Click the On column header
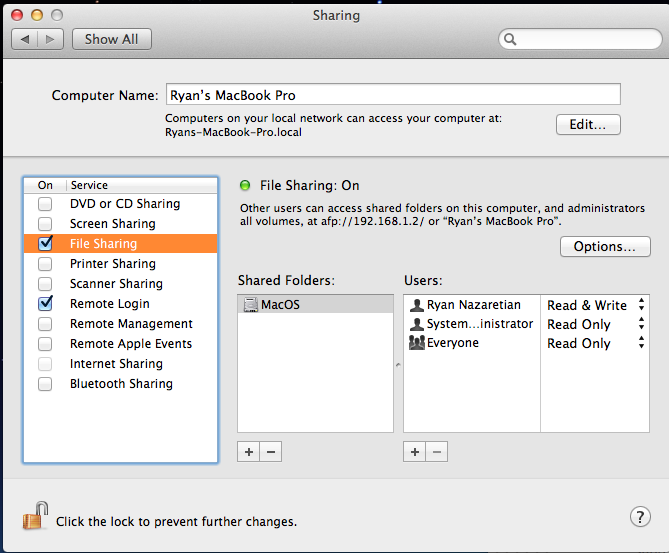This screenshot has width=669, height=553. [45, 185]
